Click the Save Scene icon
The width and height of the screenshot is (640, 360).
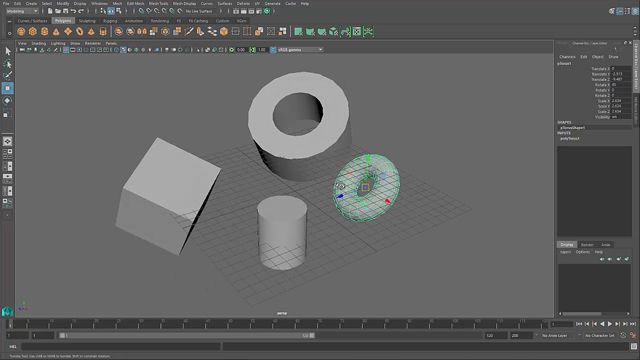[x=66, y=11]
